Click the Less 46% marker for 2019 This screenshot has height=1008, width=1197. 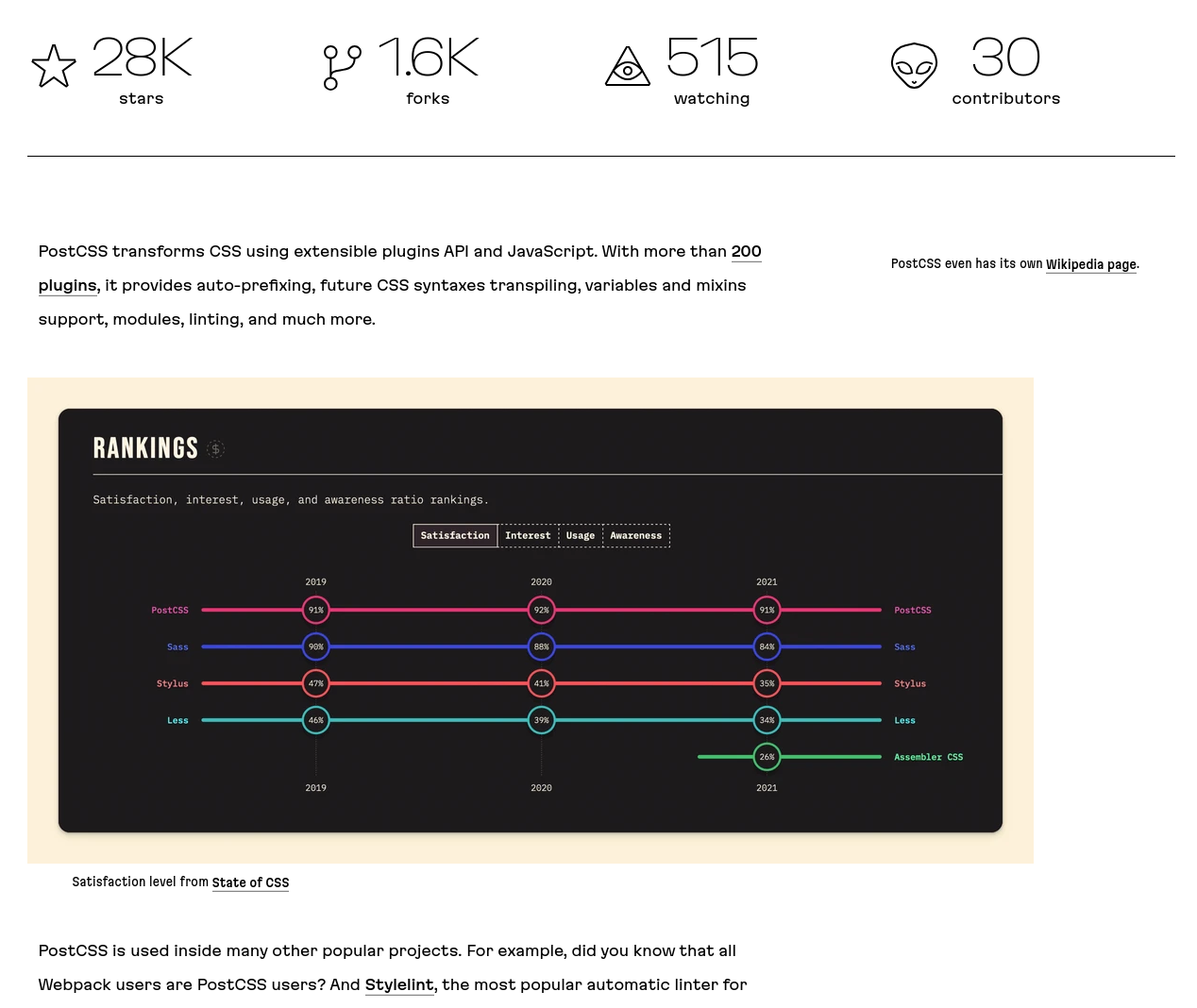[316, 720]
